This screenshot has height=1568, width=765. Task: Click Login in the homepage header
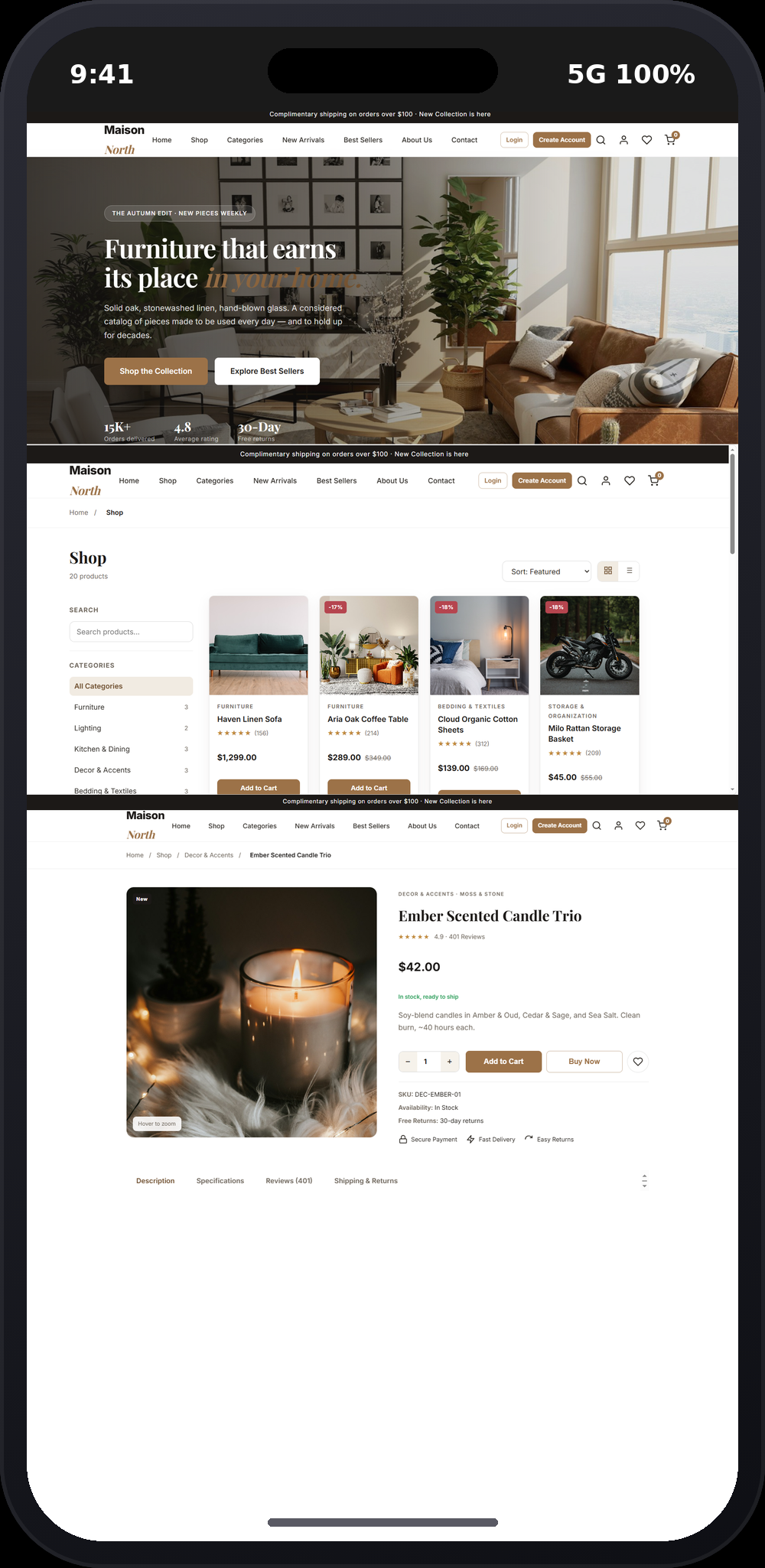514,140
